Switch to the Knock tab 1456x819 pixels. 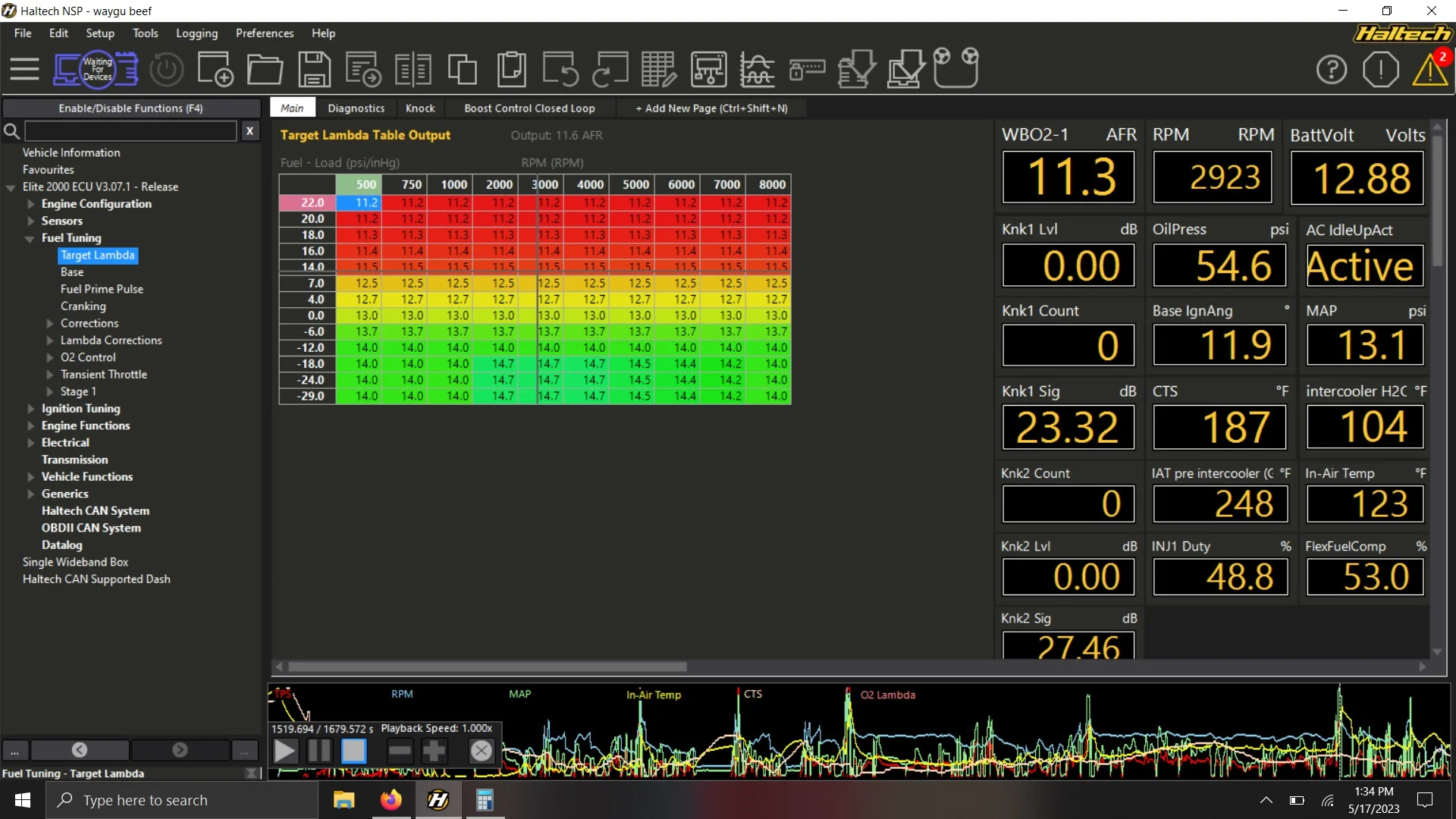point(420,108)
